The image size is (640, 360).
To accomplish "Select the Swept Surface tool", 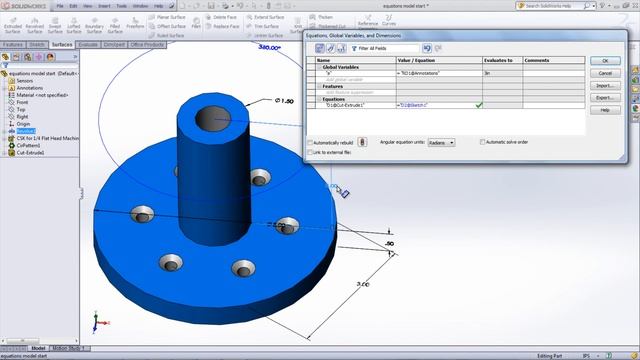I will 55,25.
